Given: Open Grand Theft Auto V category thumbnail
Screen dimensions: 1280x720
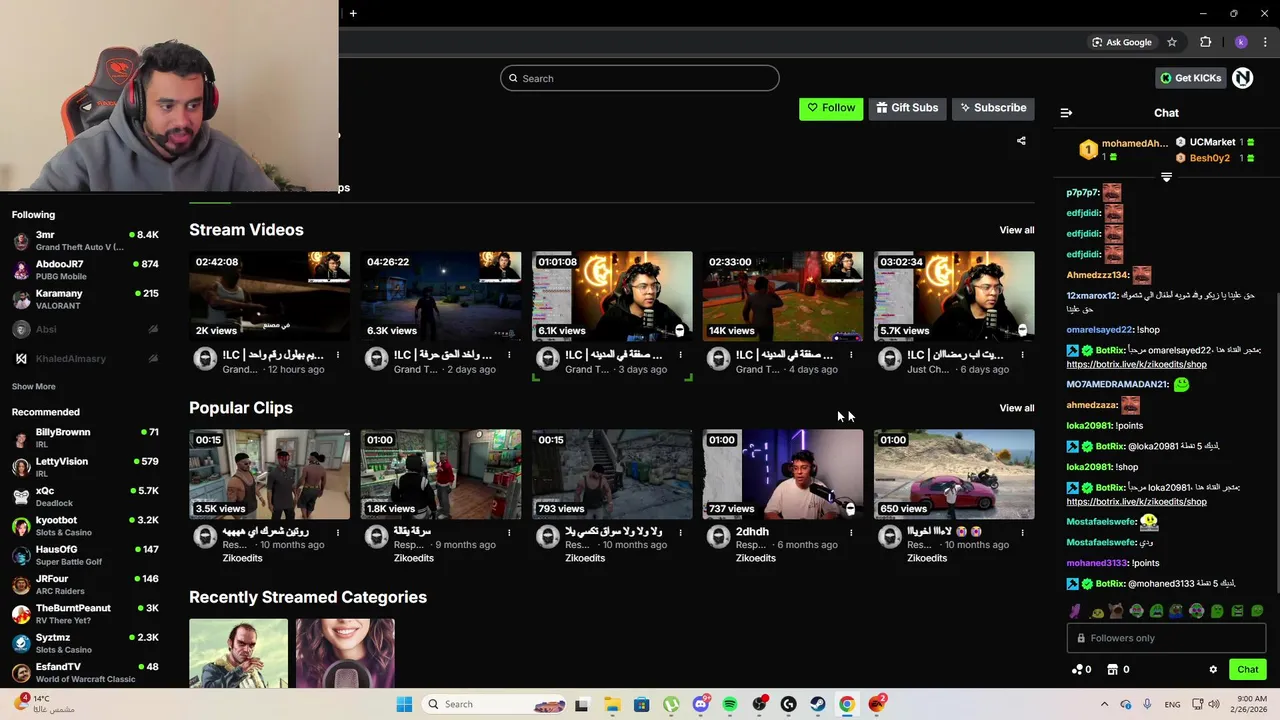Looking at the screenshot, I should click(239, 653).
